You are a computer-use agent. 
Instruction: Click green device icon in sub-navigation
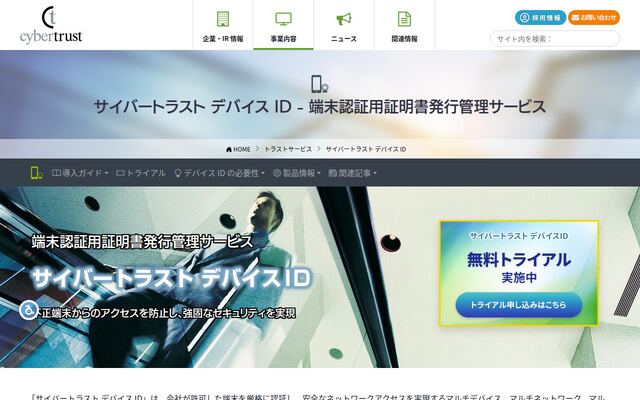(x=36, y=173)
